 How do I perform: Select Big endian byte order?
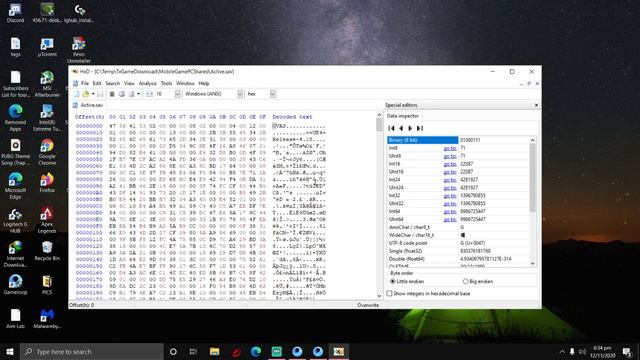[478, 282]
